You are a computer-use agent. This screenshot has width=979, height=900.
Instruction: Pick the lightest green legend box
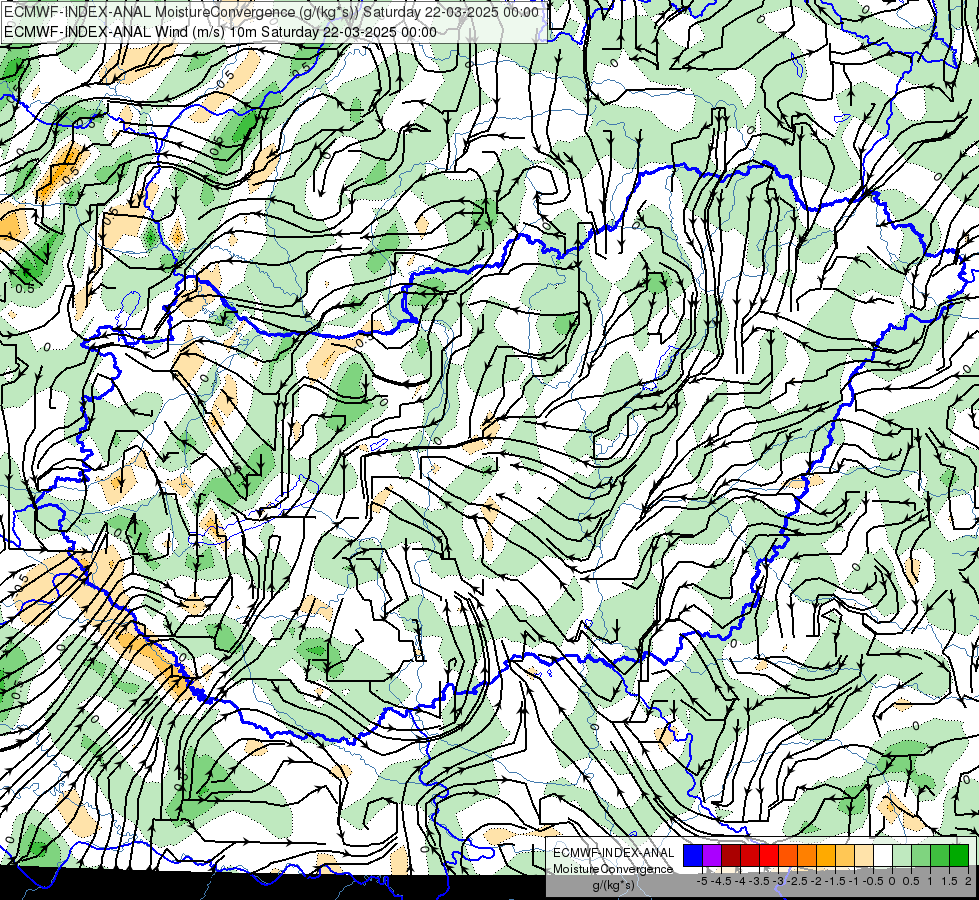point(902,855)
